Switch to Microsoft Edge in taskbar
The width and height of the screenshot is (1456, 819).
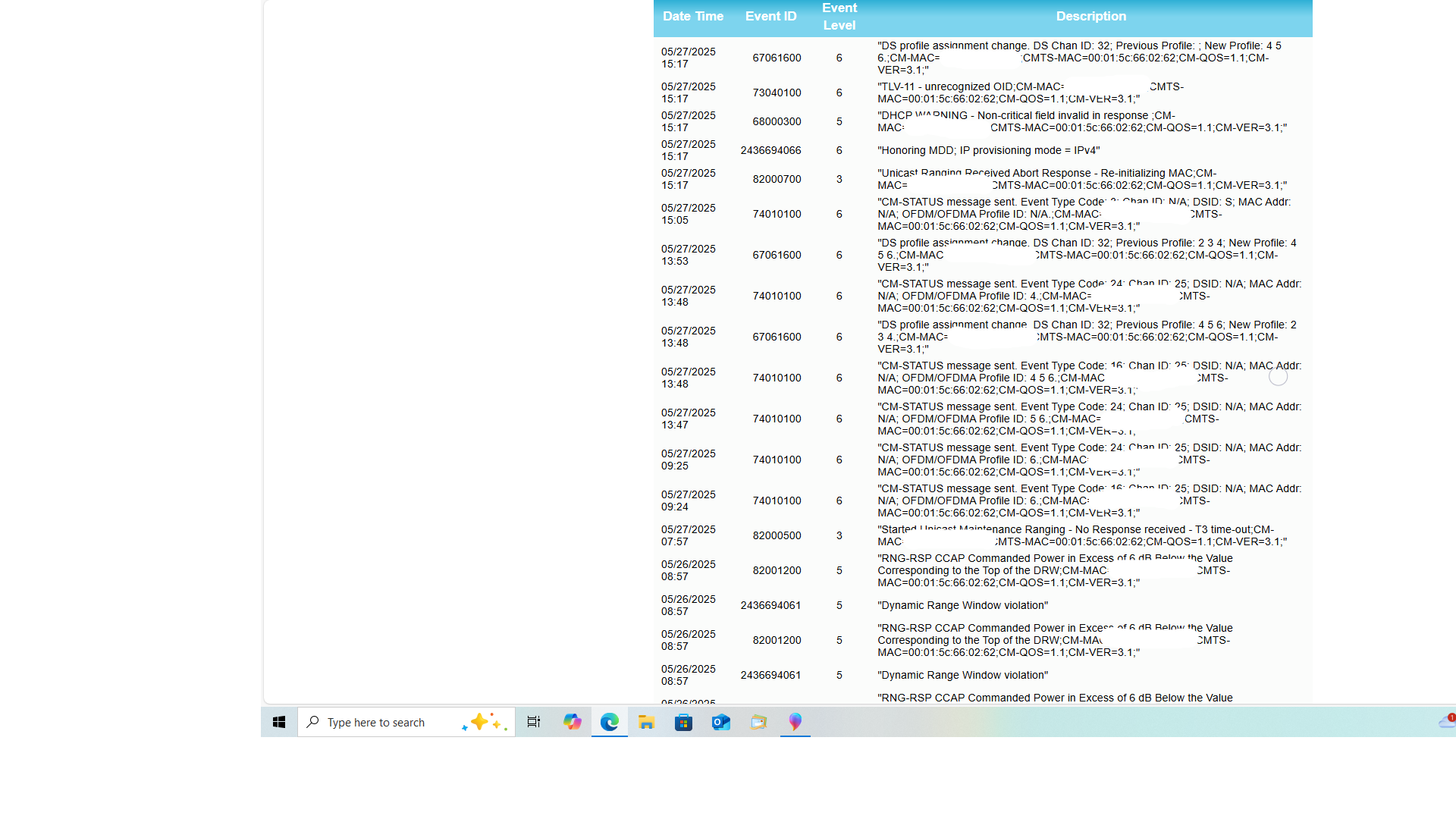tap(610, 722)
